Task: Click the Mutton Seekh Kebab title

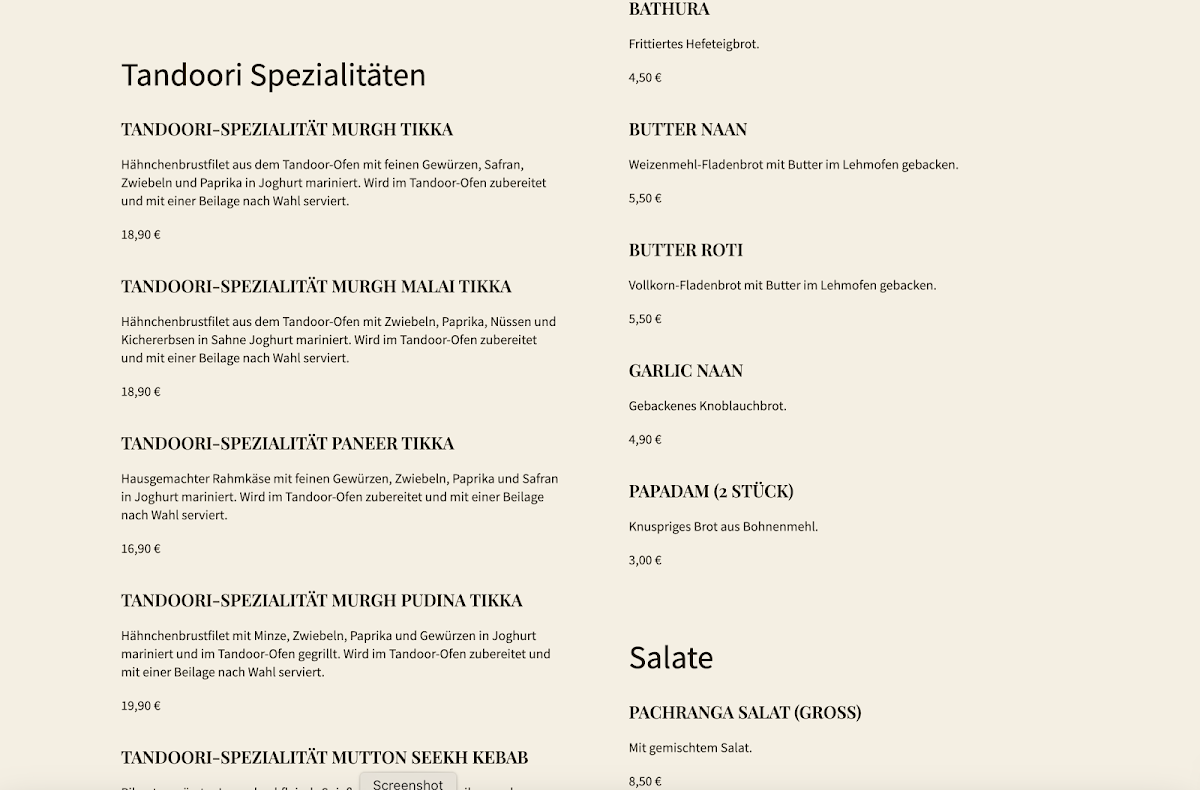Action: click(325, 757)
